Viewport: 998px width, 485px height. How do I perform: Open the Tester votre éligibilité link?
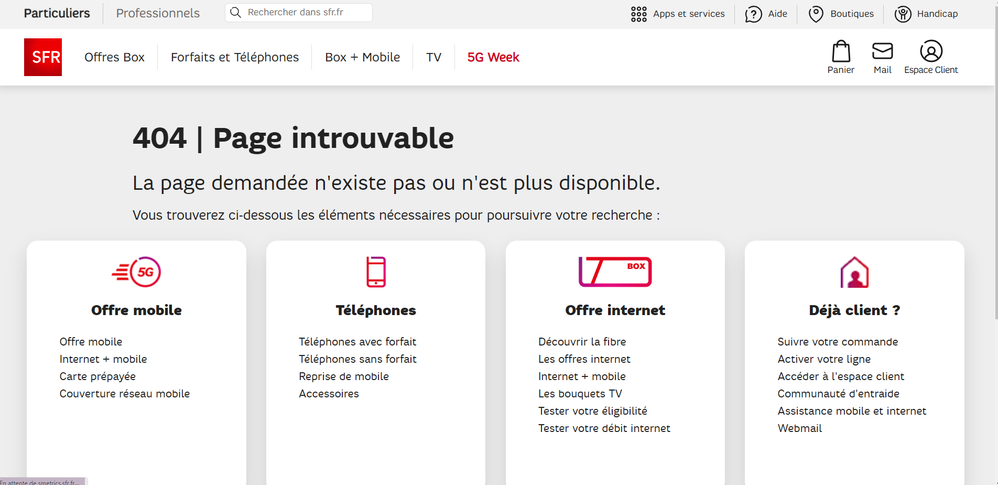593,411
